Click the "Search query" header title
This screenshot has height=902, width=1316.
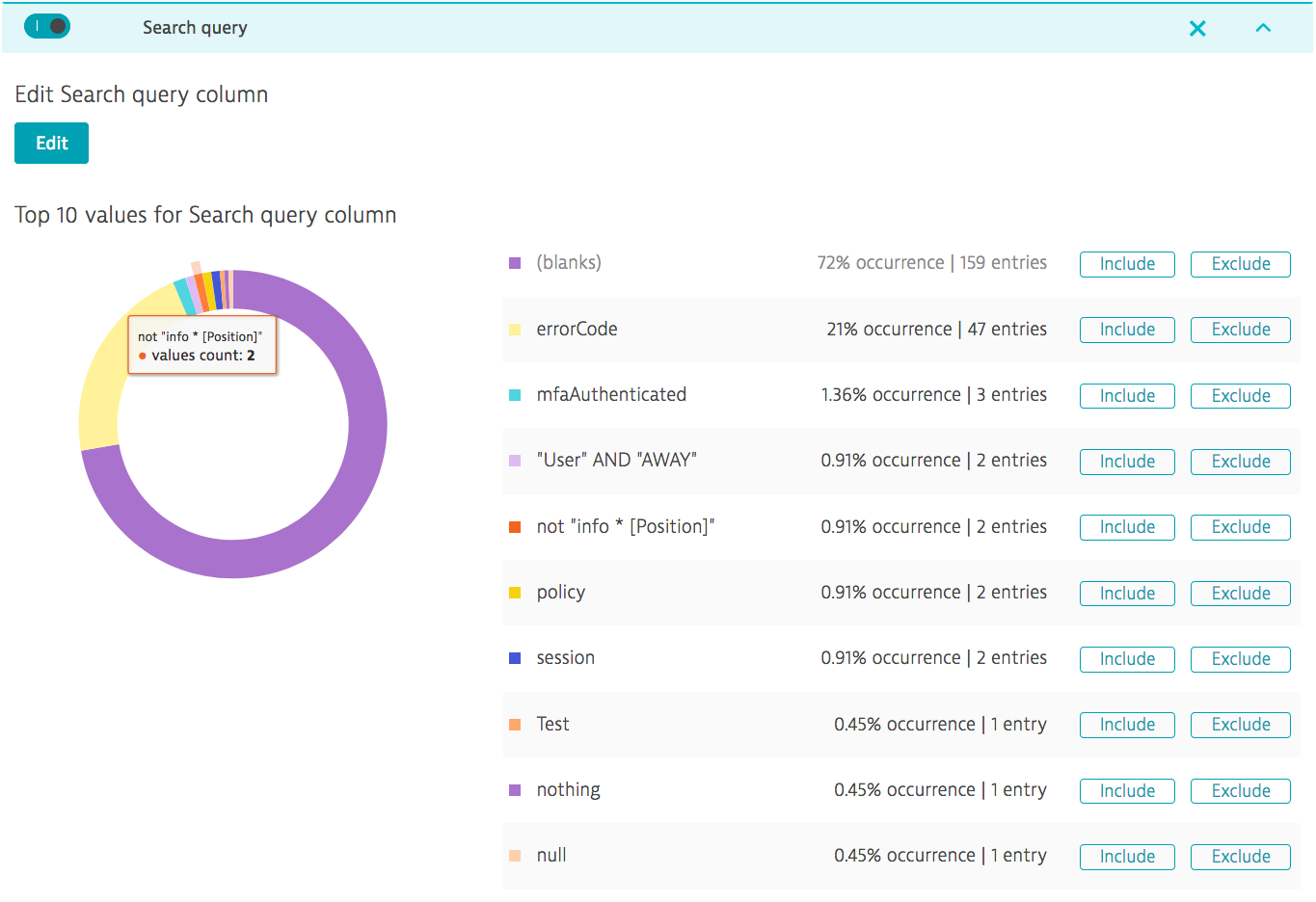195,28
